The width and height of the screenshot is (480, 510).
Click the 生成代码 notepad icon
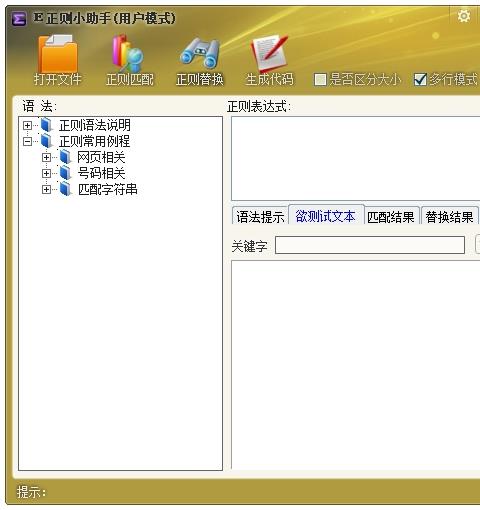[269, 53]
